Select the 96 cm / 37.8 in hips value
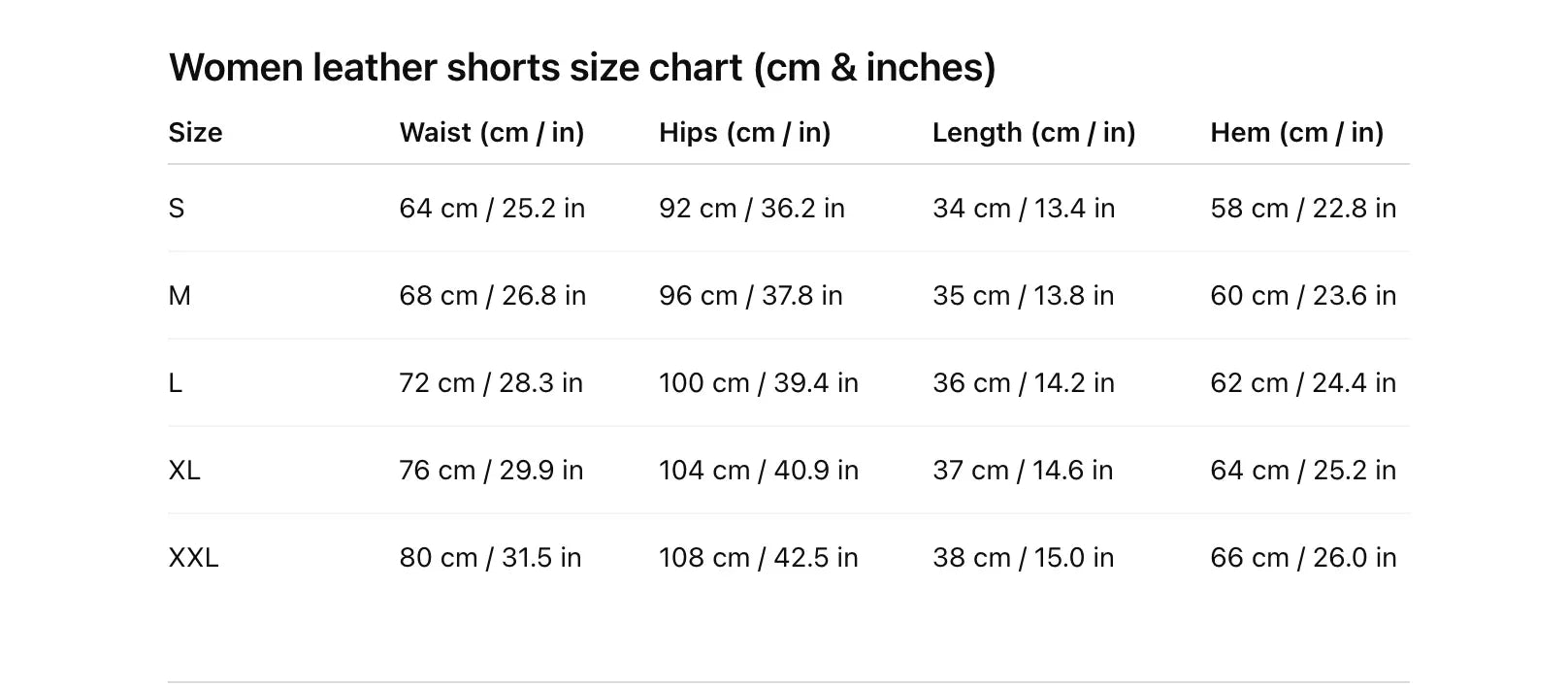This screenshot has width=1568, height=687. click(x=750, y=296)
